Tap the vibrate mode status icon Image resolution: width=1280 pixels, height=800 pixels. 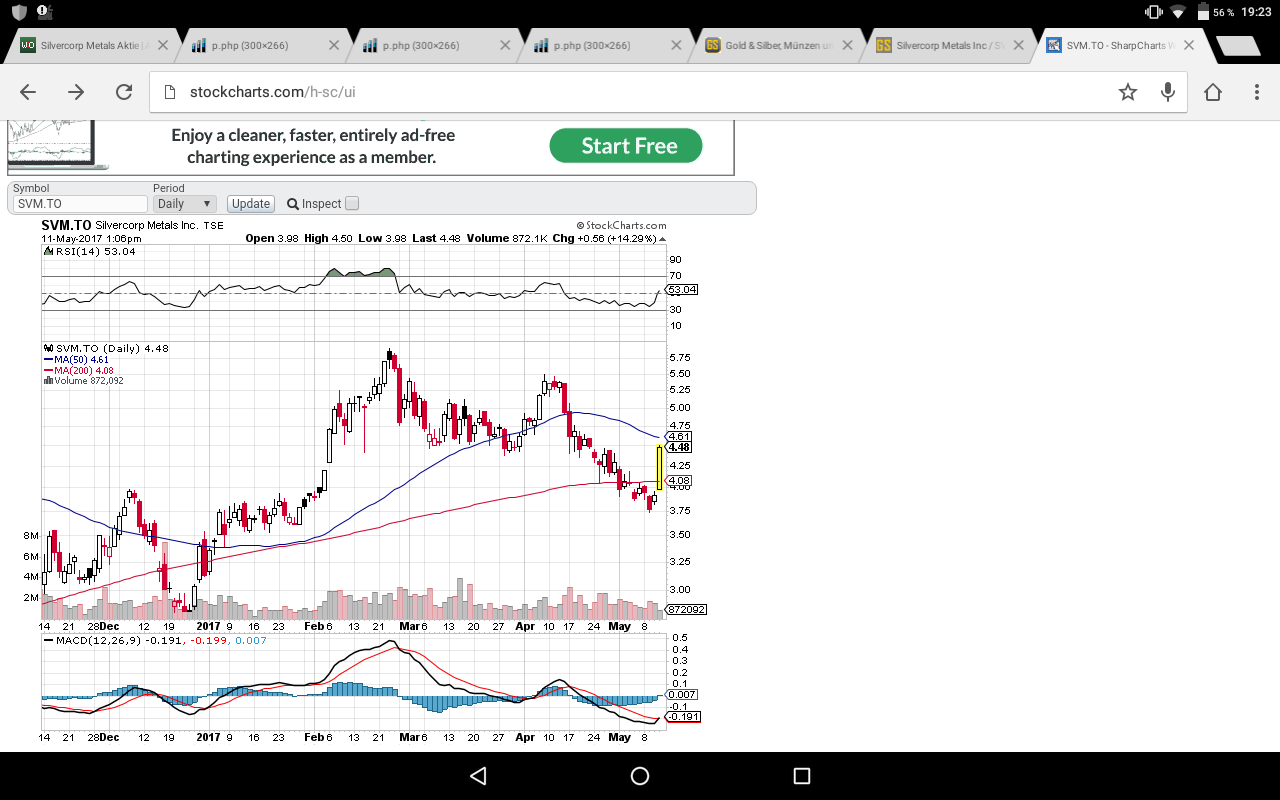[1153, 12]
